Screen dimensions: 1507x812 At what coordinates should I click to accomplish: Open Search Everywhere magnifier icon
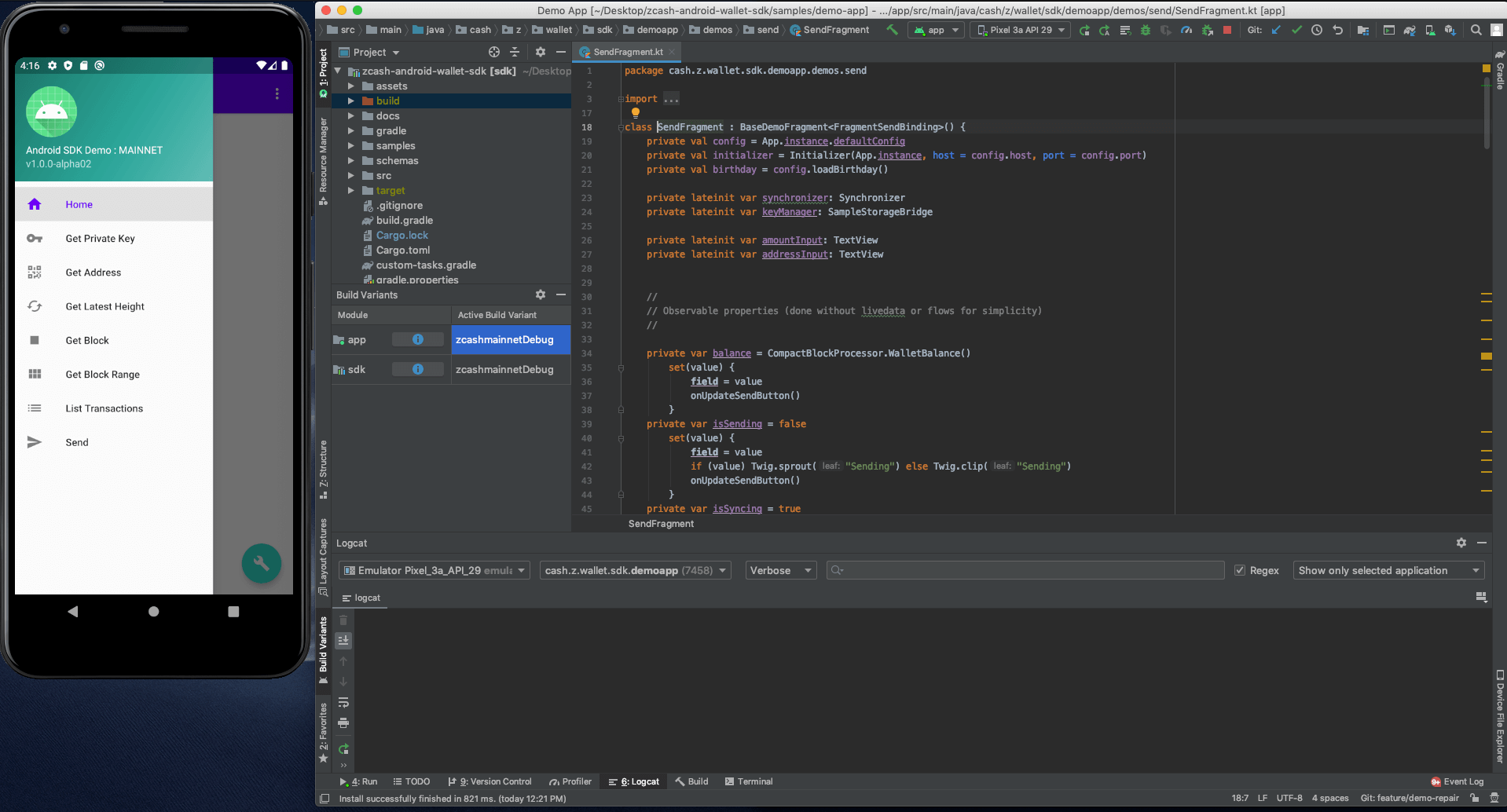(1476, 30)
